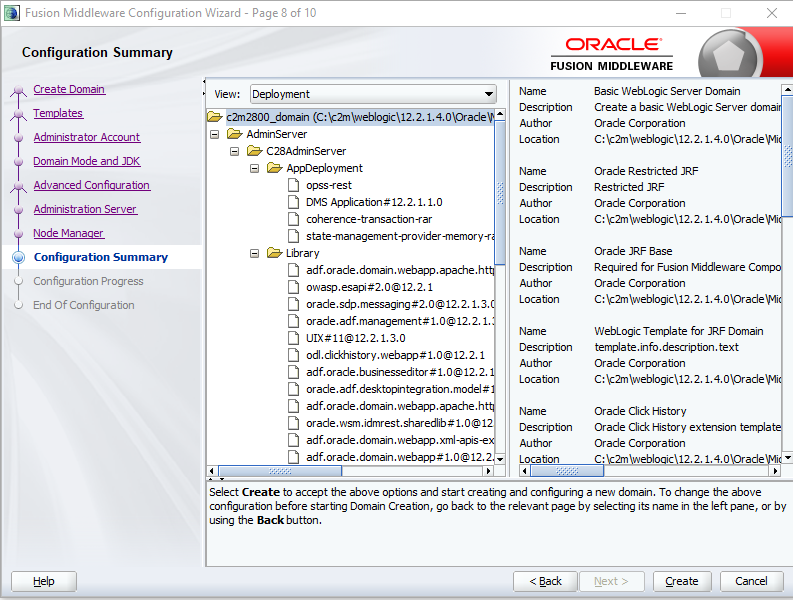
Task: Click the Library folder icon
Action: tap(274, 252)
